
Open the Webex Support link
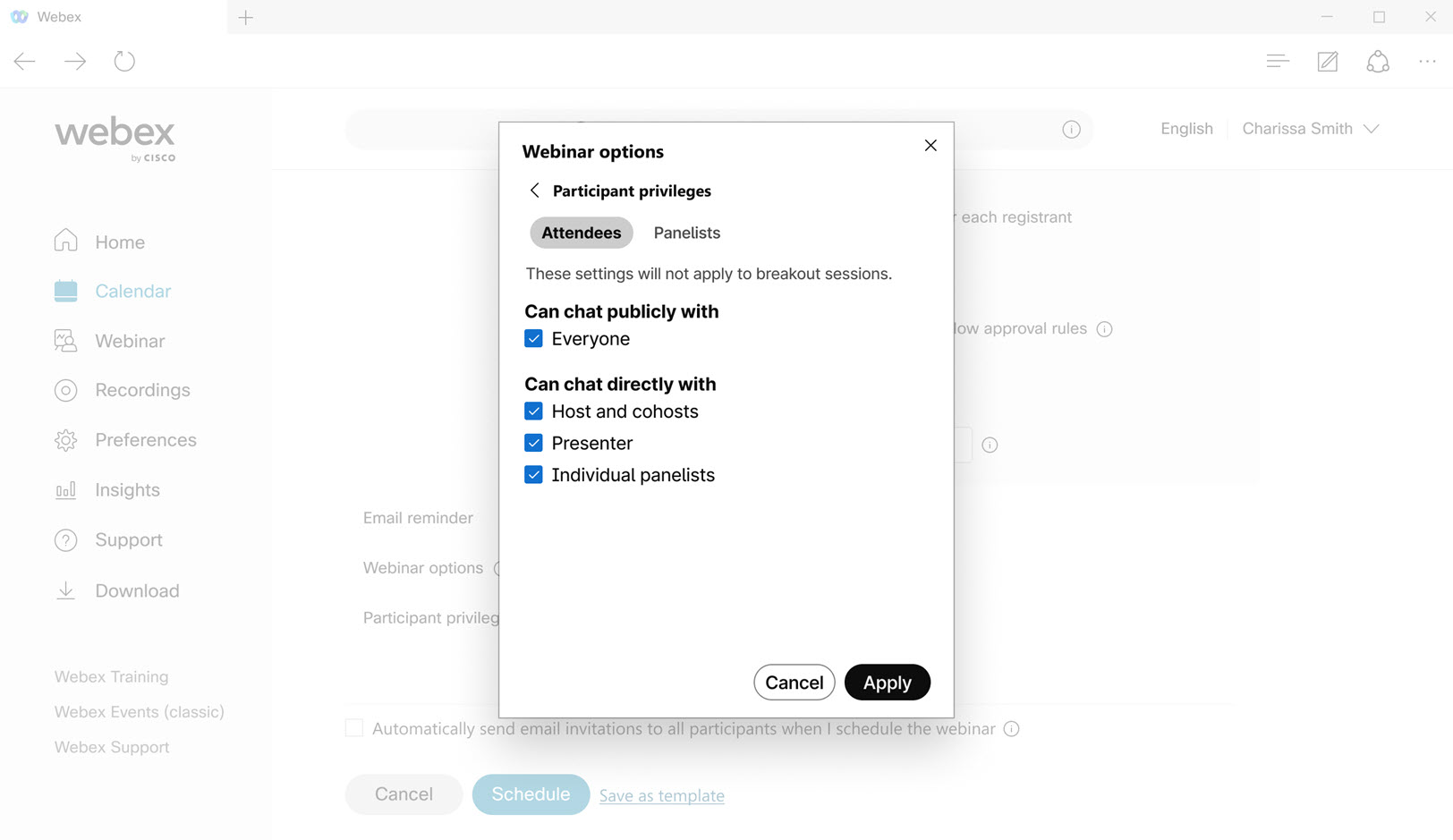pos(111,747)
